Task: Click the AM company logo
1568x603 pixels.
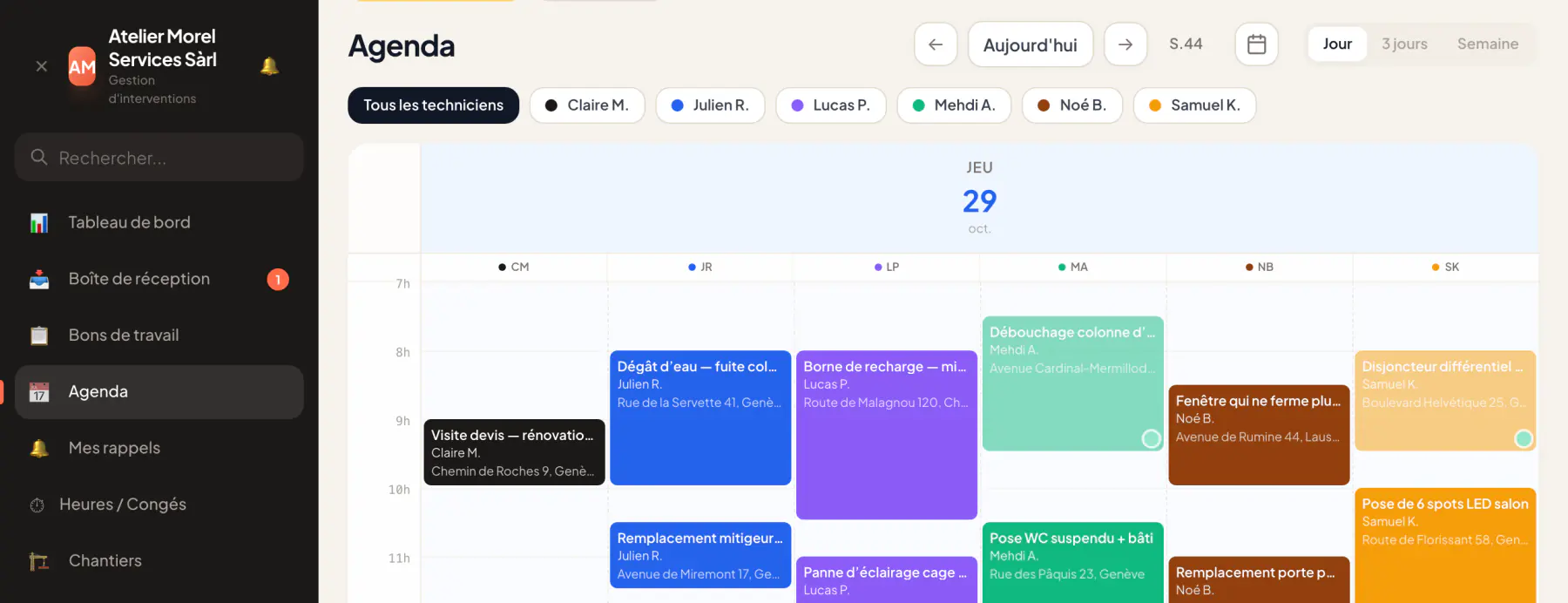Action: point(82,66)
